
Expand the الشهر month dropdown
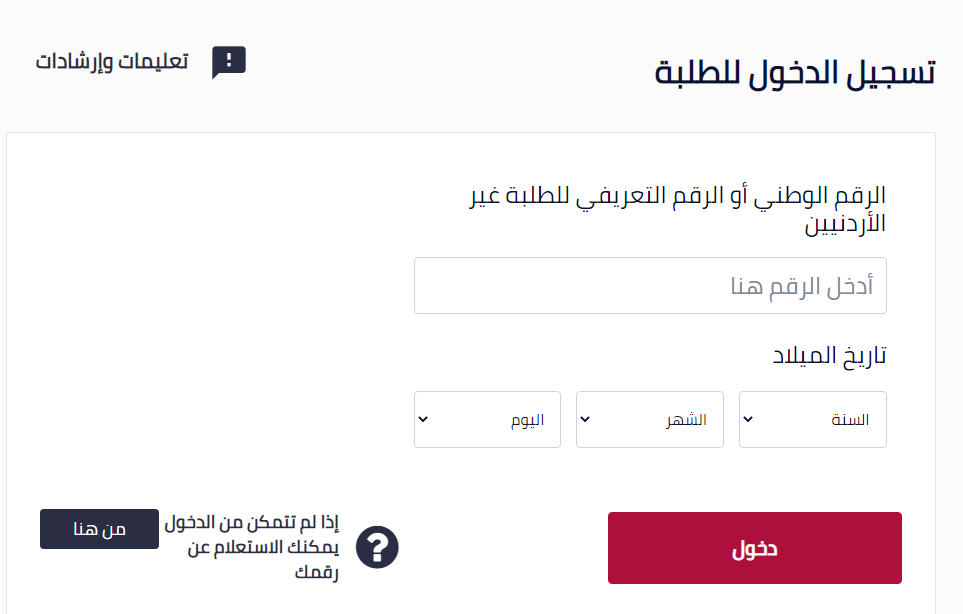tap(650, 419)
